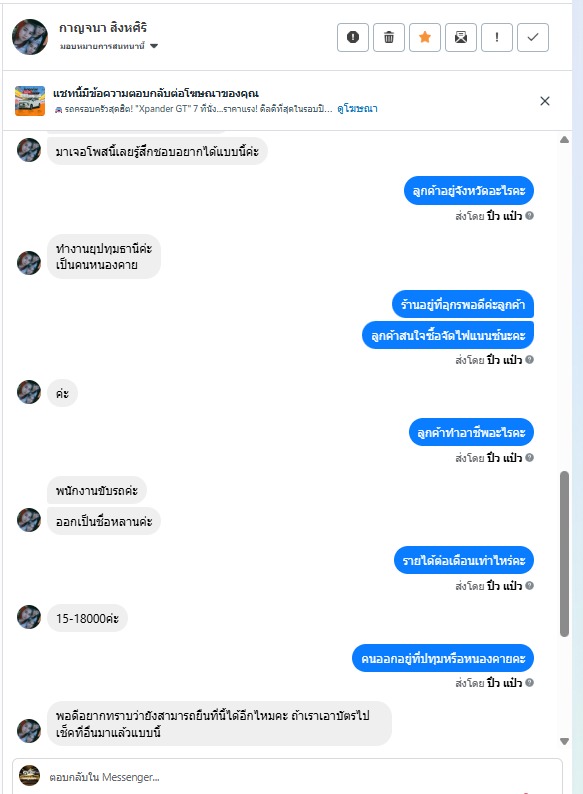This screenshot has width=583, height=794.
Task: Click the scrollbar down arrow
Action: coord(564,741)
